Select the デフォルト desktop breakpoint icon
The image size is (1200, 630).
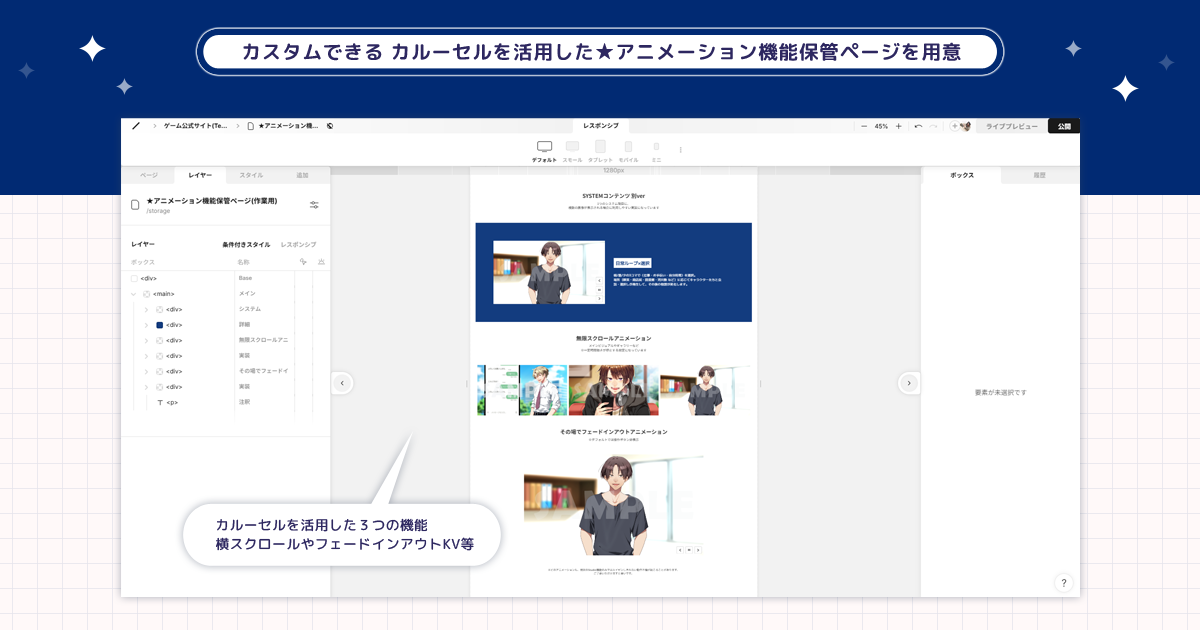544,146
